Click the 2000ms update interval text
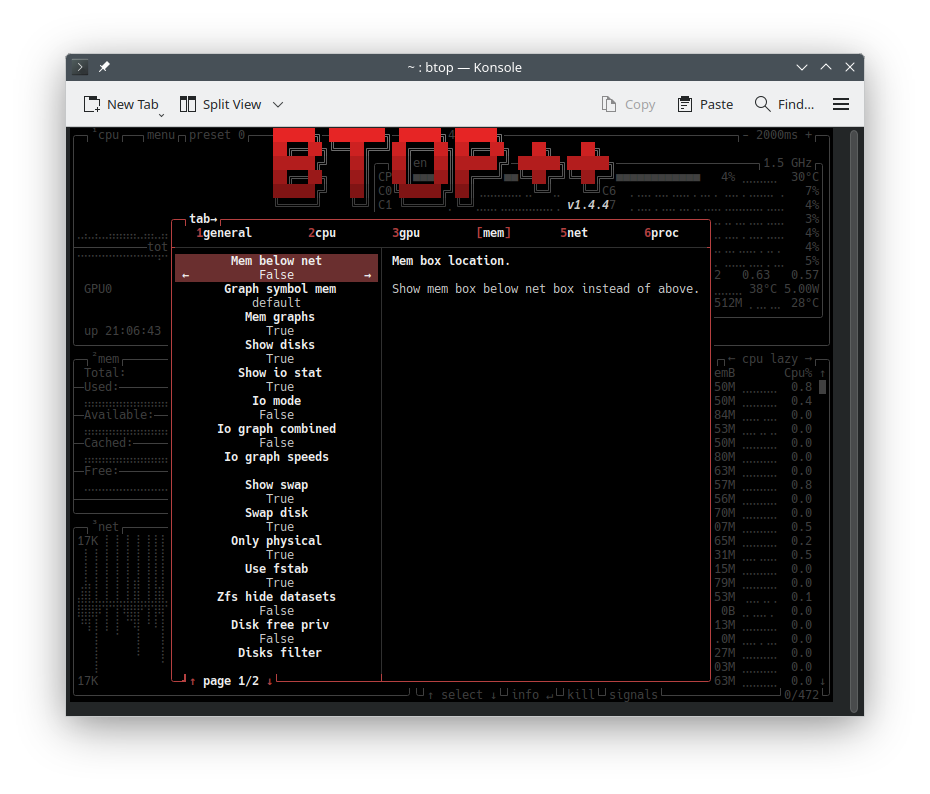The width and height of the screenshot is (930, 794). (776, 135)
